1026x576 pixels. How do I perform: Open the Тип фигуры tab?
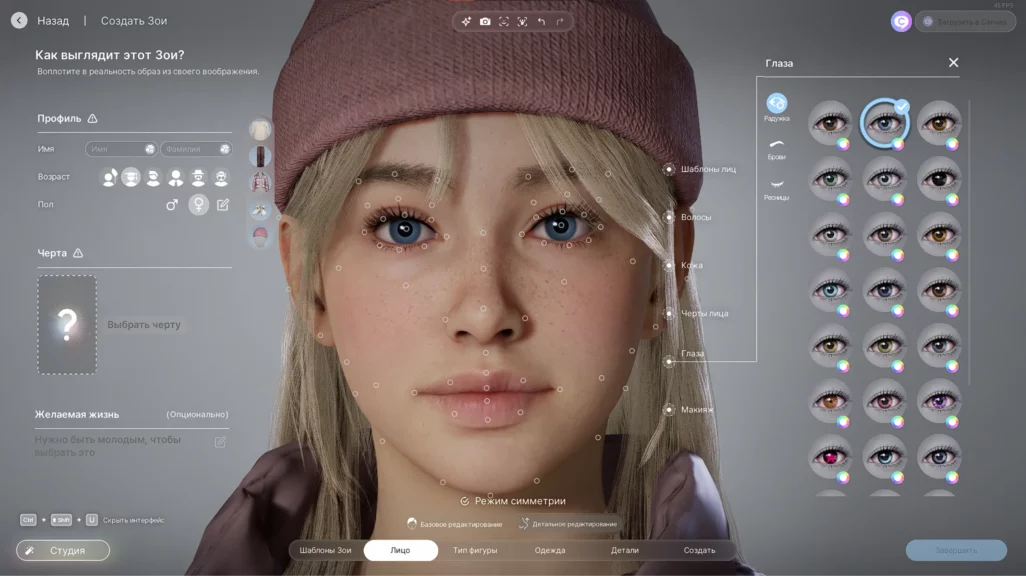474,551
